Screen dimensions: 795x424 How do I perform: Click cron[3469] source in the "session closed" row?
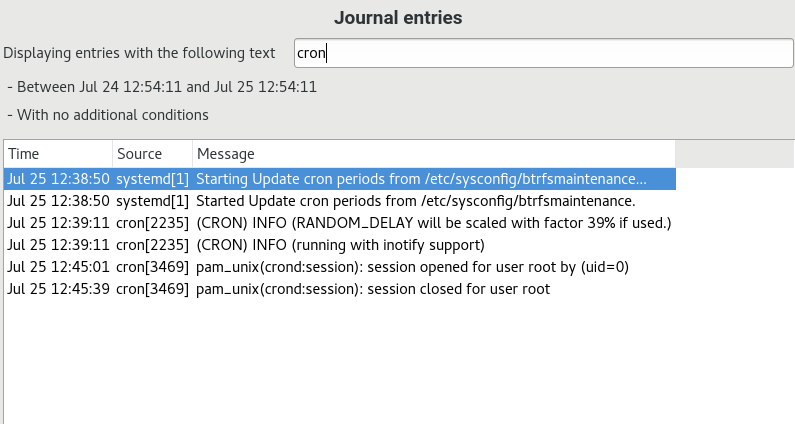pyautogui.click(x=153, y=289)
